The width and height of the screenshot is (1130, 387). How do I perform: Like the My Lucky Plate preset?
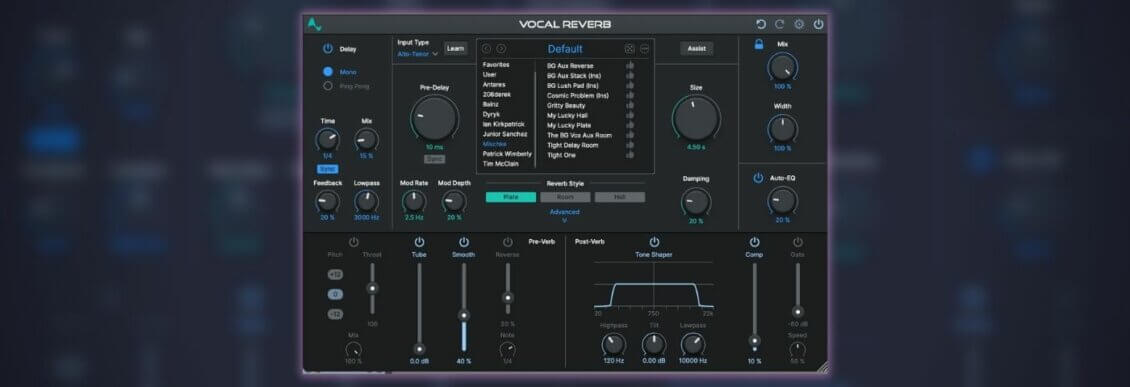pos(630,125)
